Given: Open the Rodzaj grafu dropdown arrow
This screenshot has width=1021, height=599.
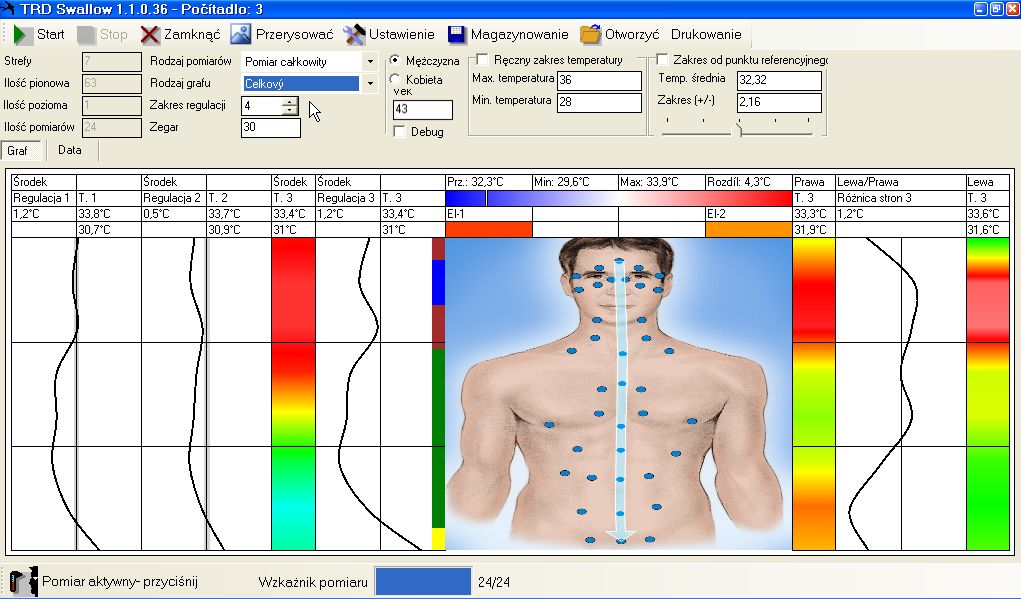Looking at the screenshot, I should pyautogui.click(x=369, y=84).
